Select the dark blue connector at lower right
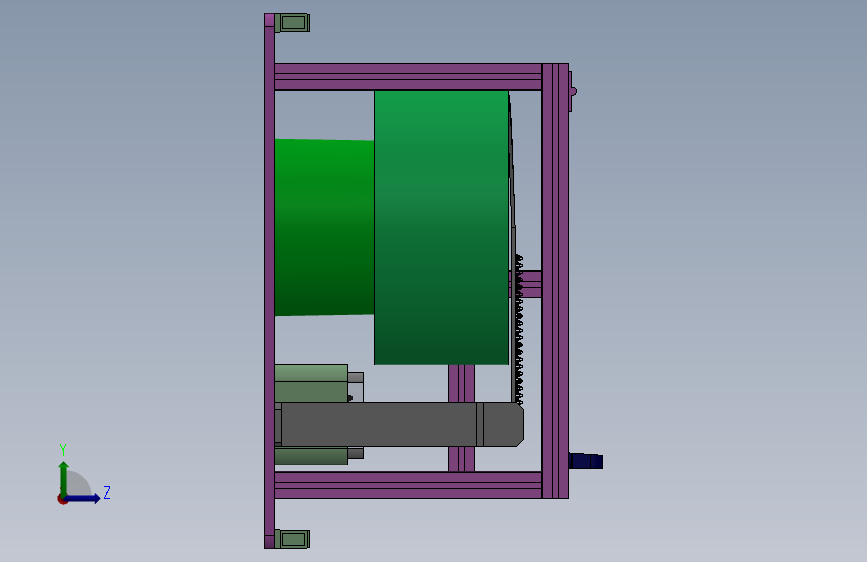Image resolution: width=867 pixels, height=562 pixels. (x=586, y=461)
